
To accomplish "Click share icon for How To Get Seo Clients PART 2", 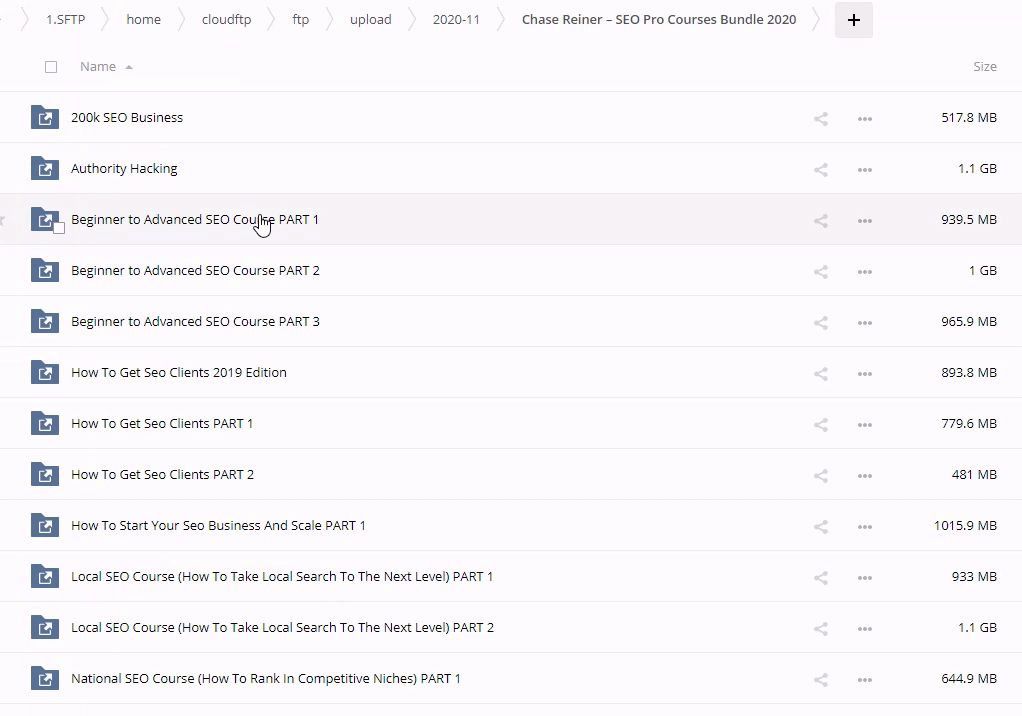I will pyautogui.click(x=821, y=476).
